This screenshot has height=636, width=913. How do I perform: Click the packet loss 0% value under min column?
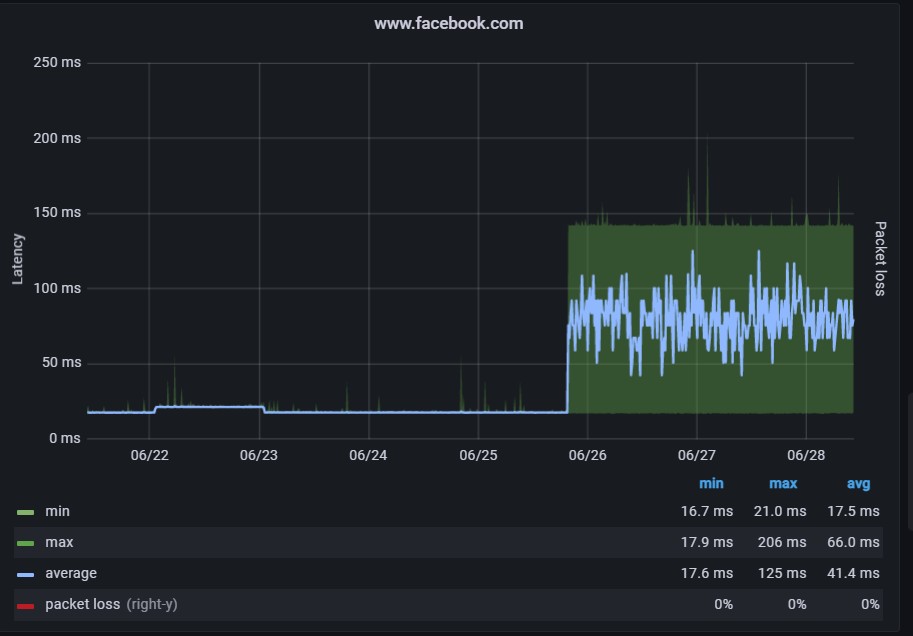point(724,605)
